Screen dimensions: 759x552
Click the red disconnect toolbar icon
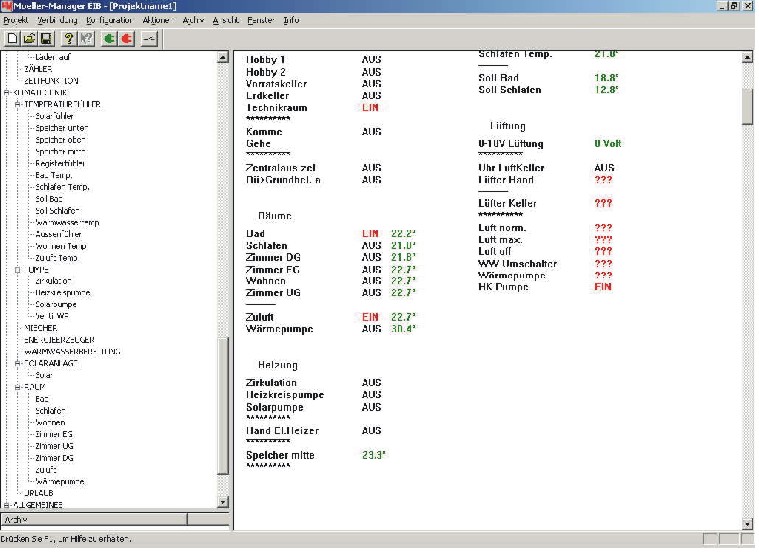coord(127,38)
